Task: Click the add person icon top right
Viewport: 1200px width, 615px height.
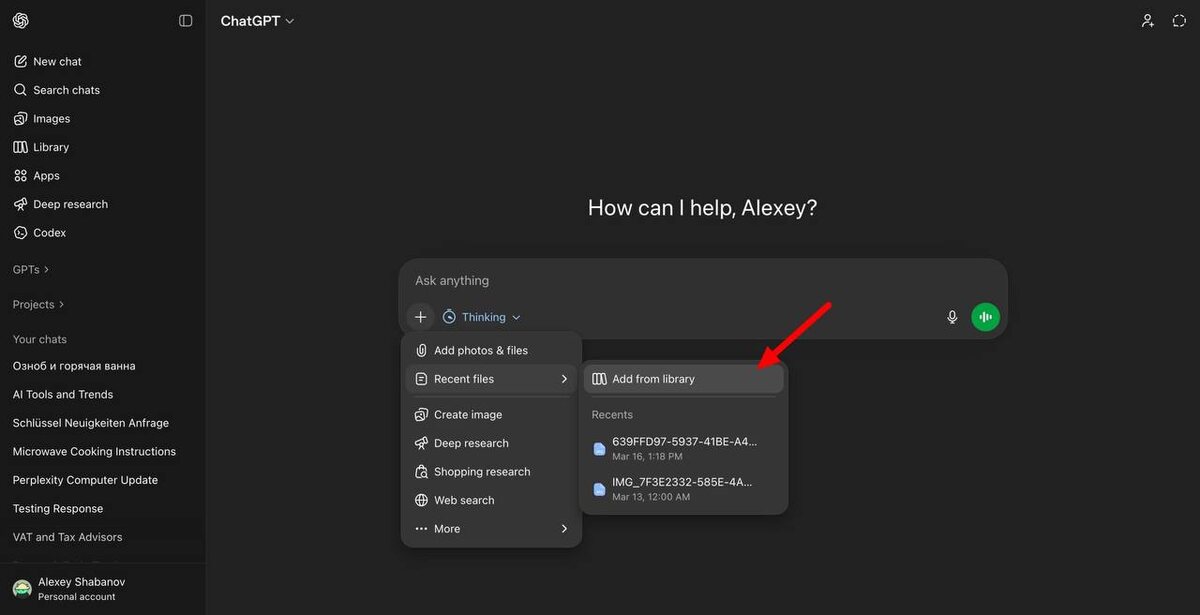Action: [x=1148, y=21]
